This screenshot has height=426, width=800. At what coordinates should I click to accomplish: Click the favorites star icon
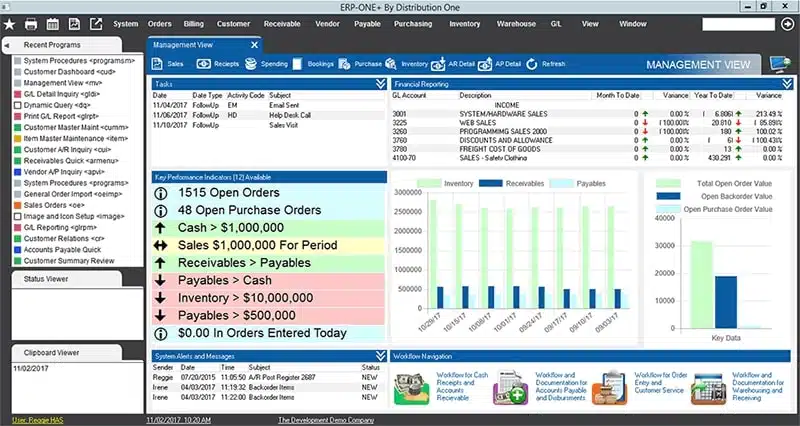9,24
